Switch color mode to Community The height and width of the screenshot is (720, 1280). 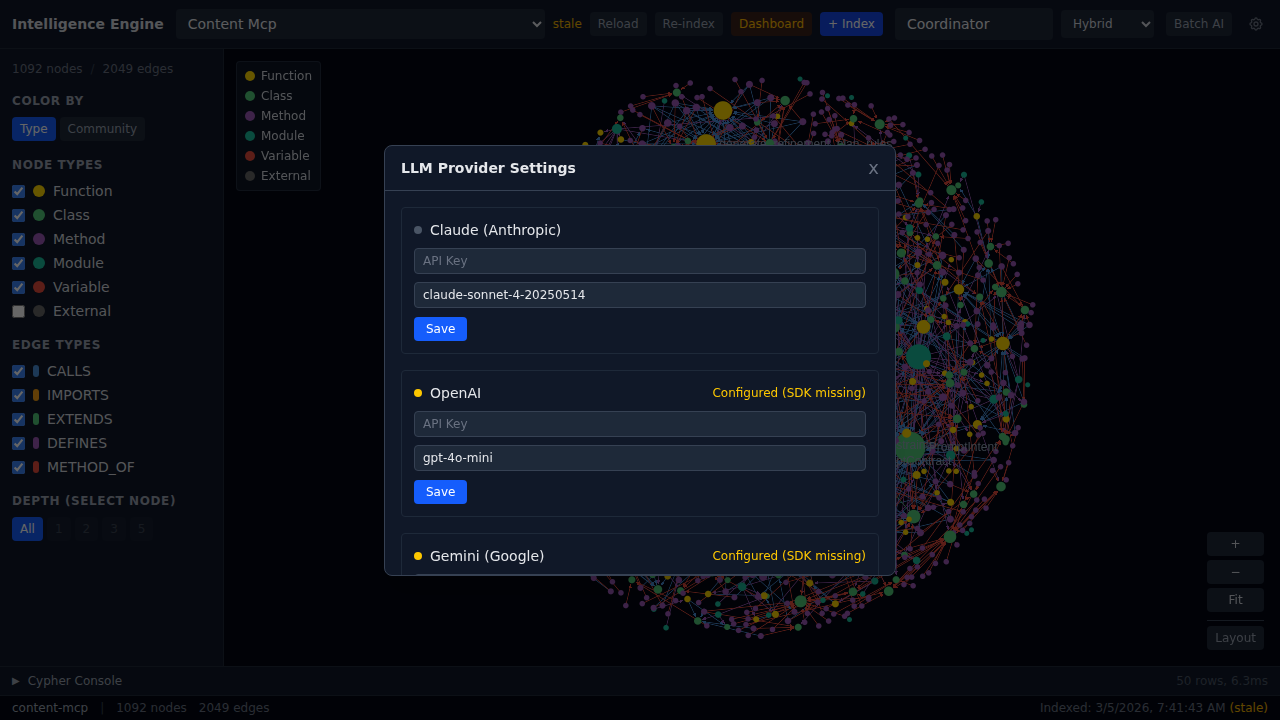pos(102,129)
